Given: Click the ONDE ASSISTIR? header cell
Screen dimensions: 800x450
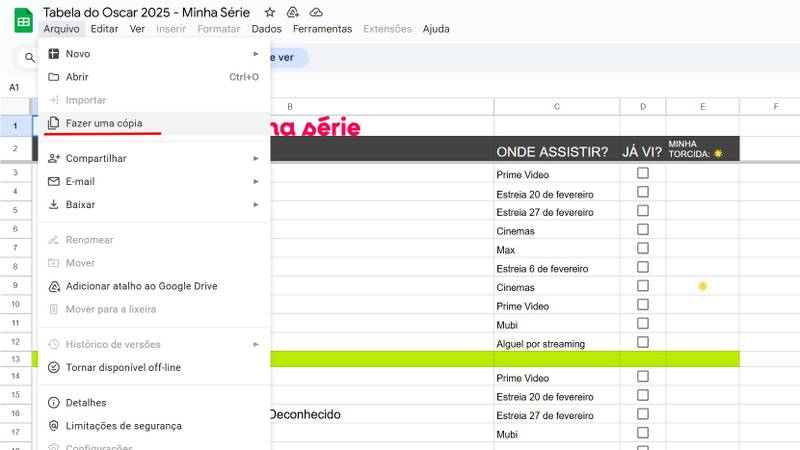Looking at the screenshot, I should point(557,149).
